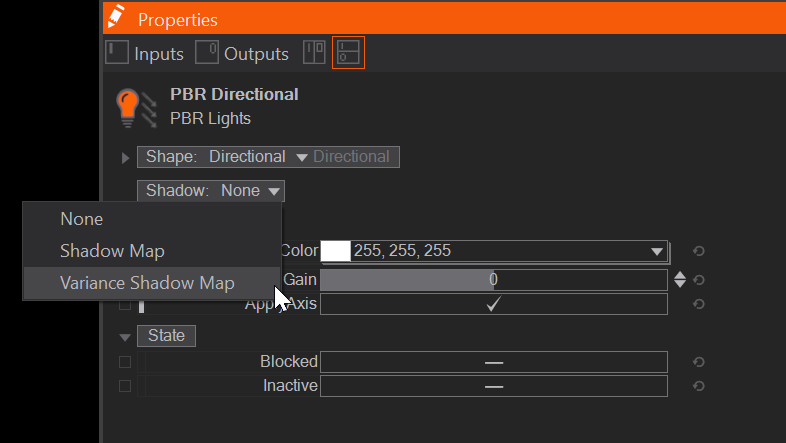Switch to the Inputs view

[x=146, y=53]
